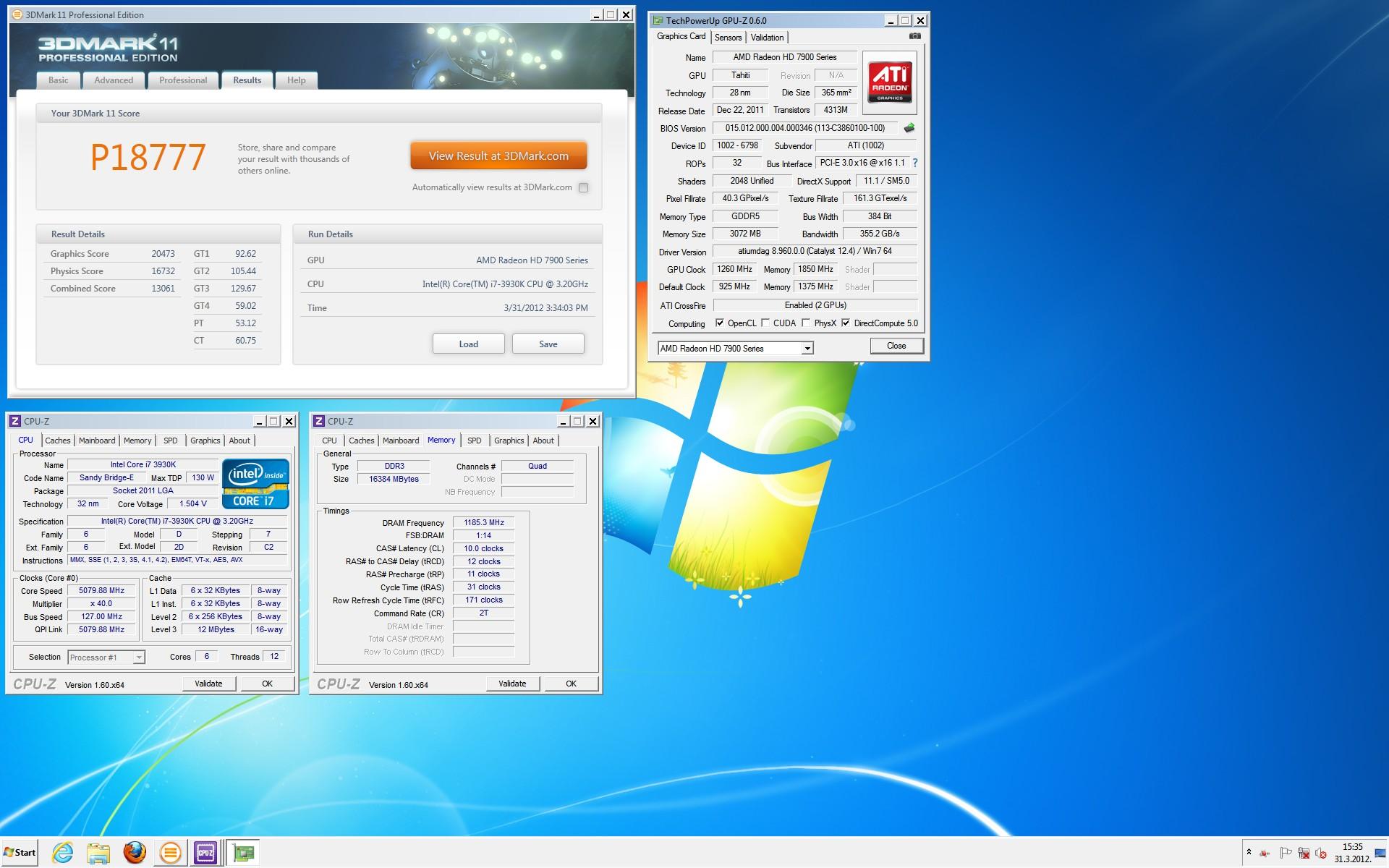
Task: Click Close button in GPU-Z
Action: (x=896, y=346)
